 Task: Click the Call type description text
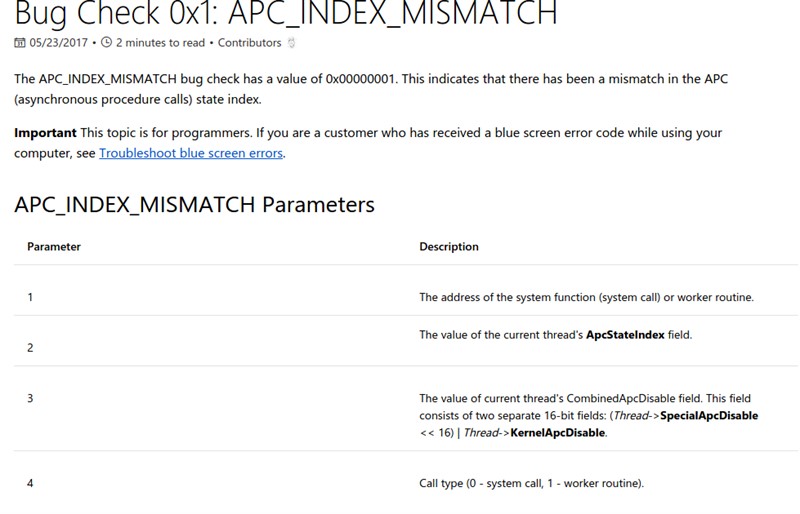pos(532,483)
